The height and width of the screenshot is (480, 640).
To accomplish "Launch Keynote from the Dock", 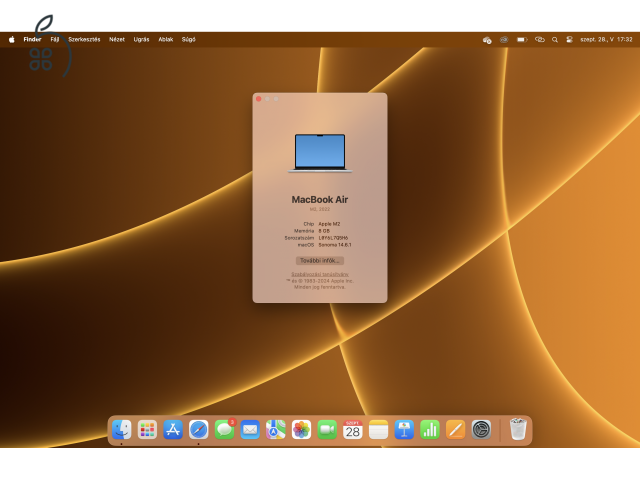I will click(404, 430).
